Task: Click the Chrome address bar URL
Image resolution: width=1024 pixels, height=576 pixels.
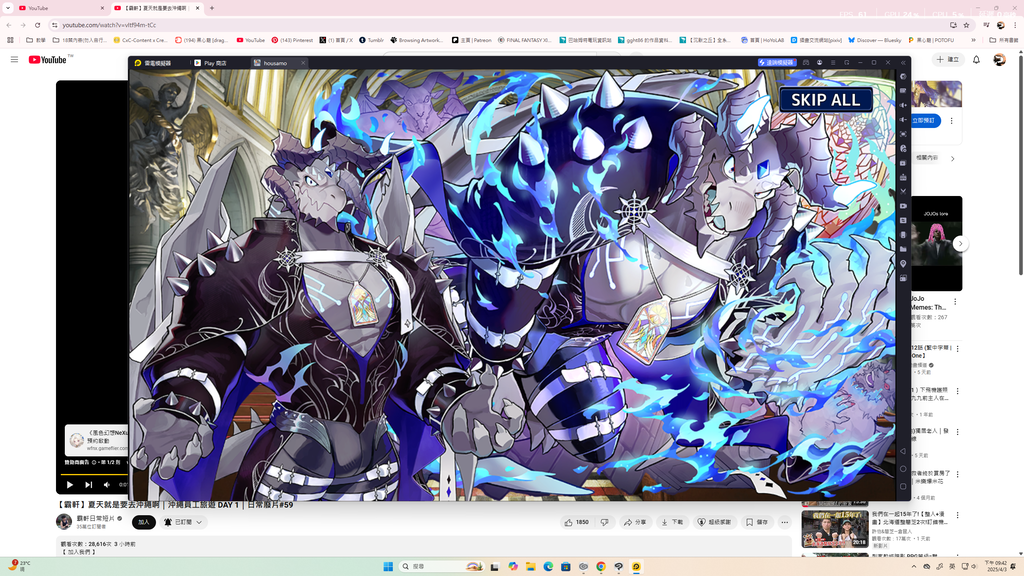Action: point(110,25)
